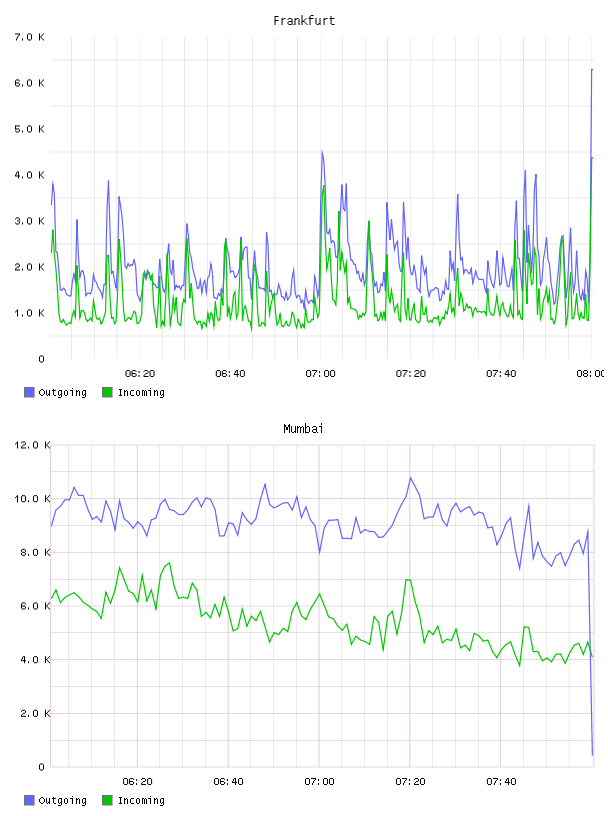Screen dimensions: 608x816
Task: Click Mumbai y-axis label 0
Action: [42, 767]
